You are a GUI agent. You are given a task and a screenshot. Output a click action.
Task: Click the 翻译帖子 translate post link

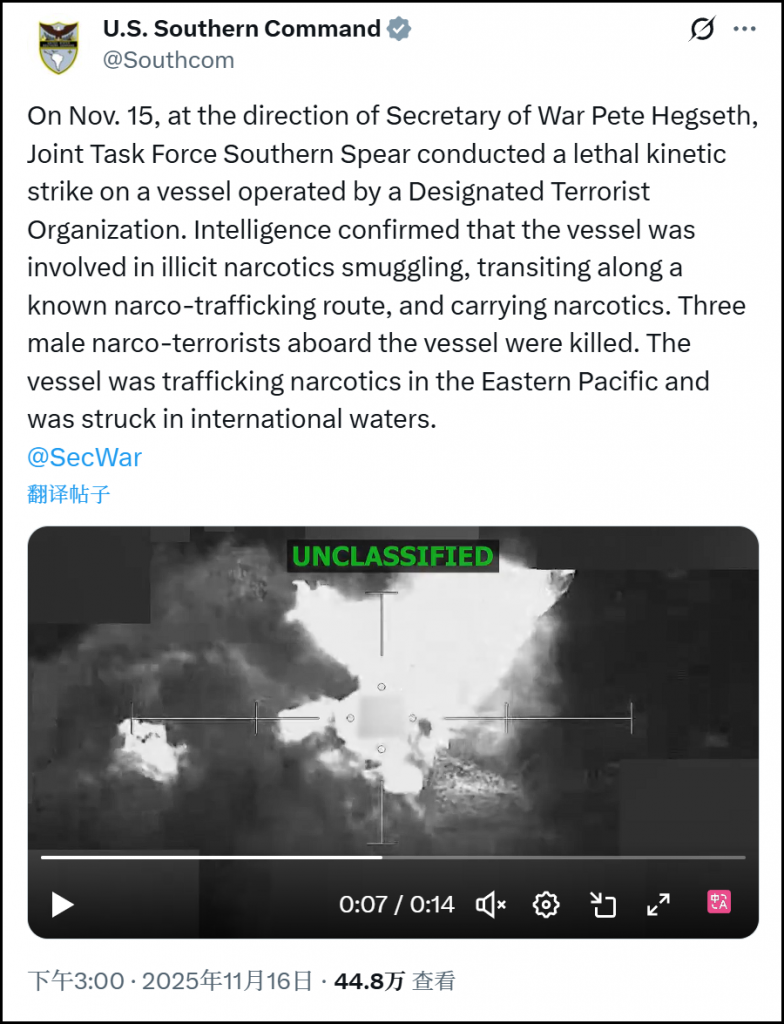coord(69,494)
